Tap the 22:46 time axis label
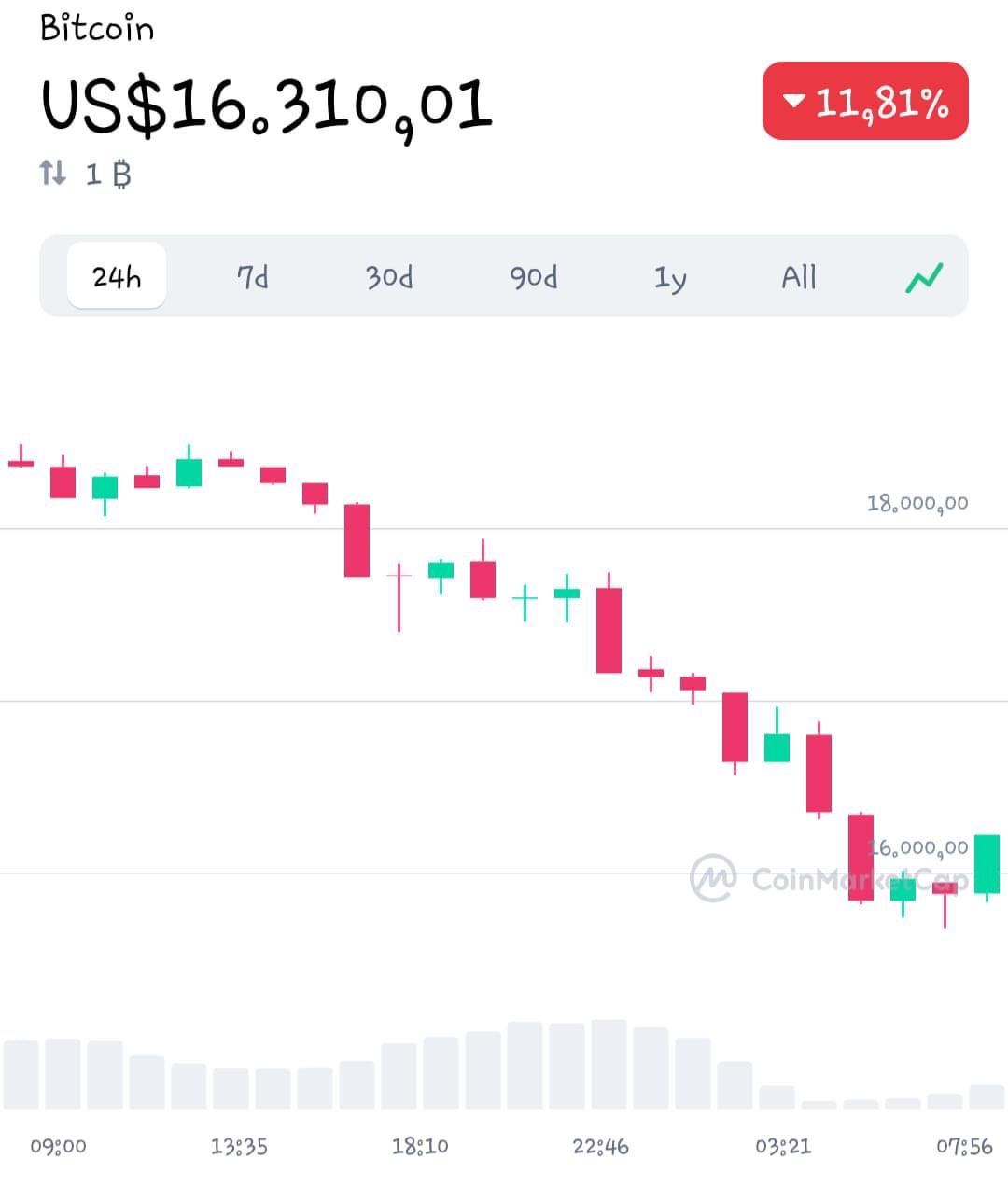Image resolution: width=1008 pixels, height=1187 pixels. (x=601, y=1146)
